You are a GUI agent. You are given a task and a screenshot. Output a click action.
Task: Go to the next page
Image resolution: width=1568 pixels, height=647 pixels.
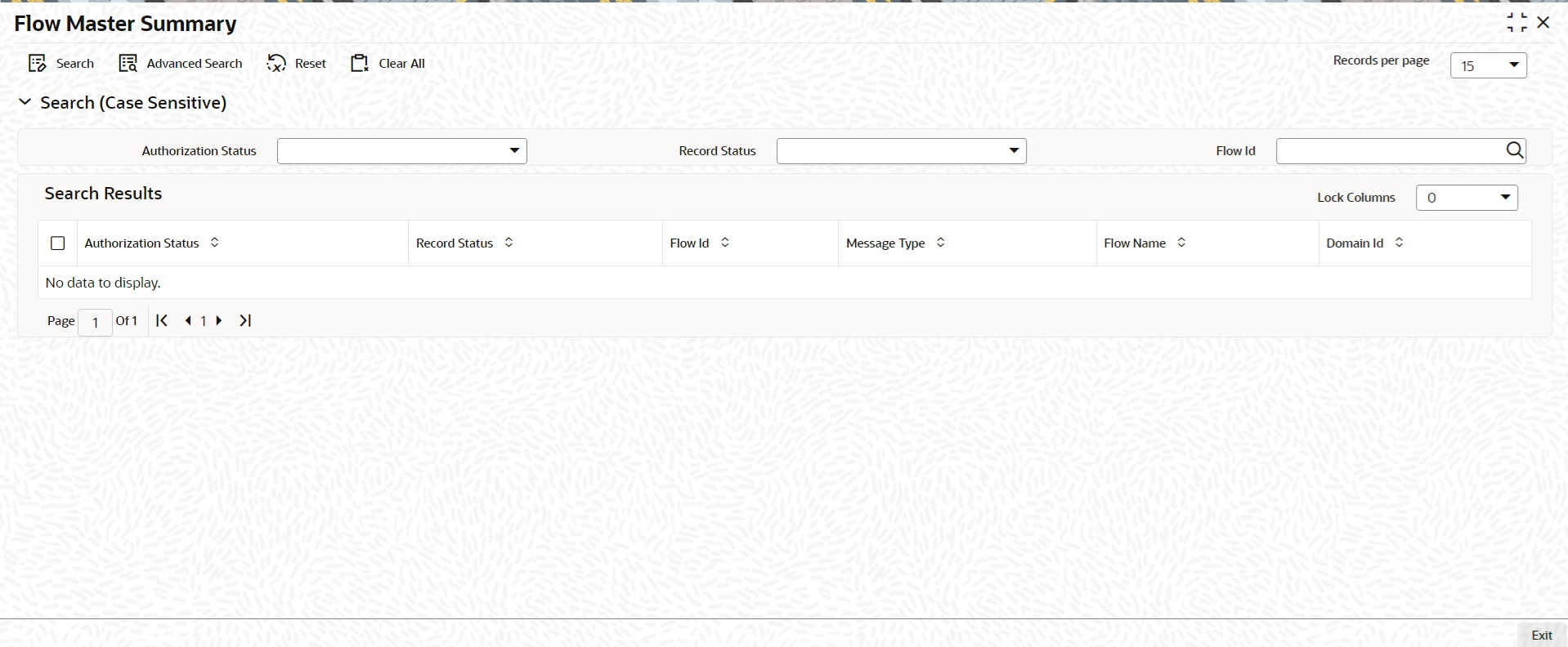point(219,321)
